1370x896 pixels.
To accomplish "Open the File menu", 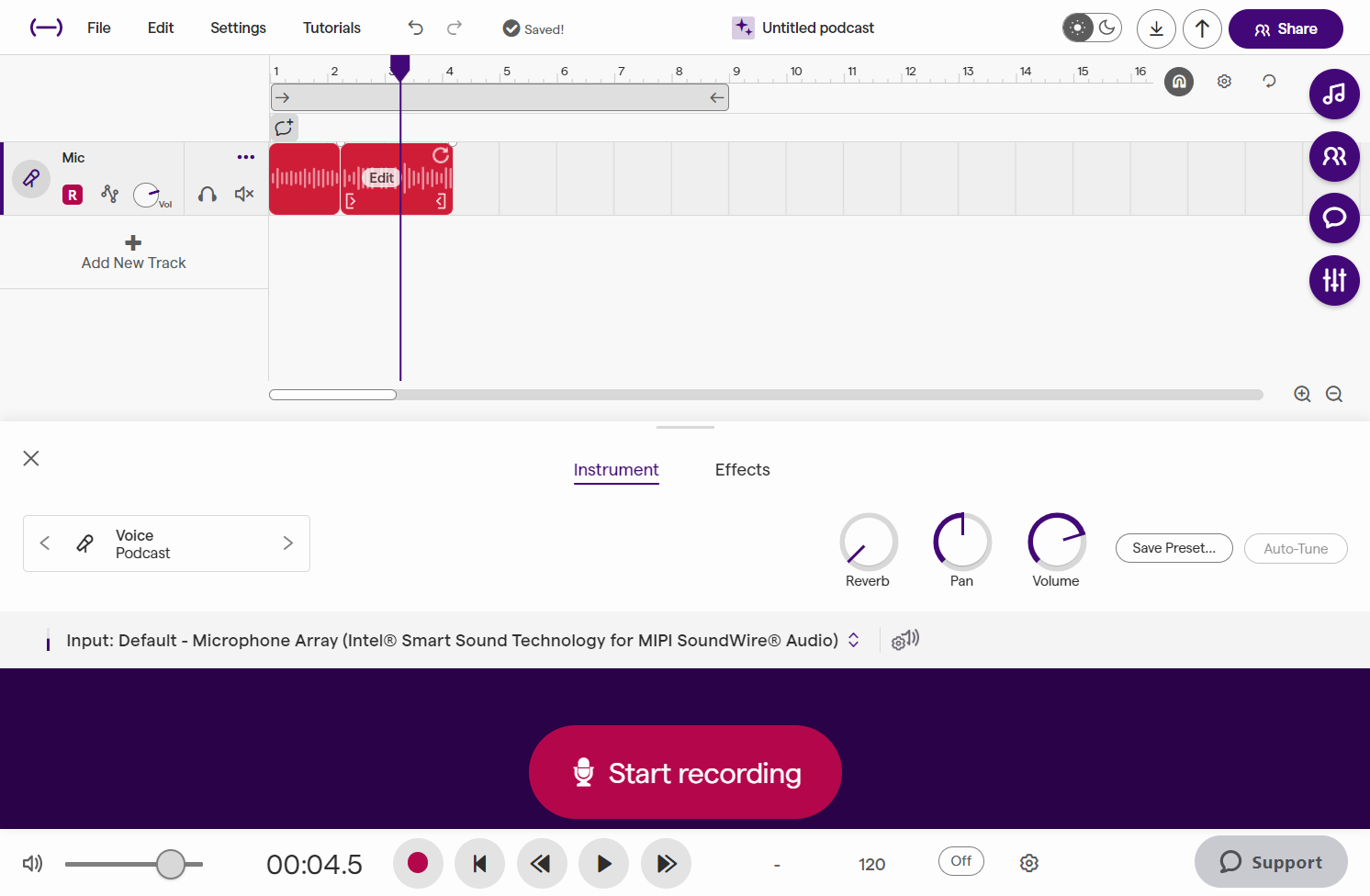I will (99, 28).
